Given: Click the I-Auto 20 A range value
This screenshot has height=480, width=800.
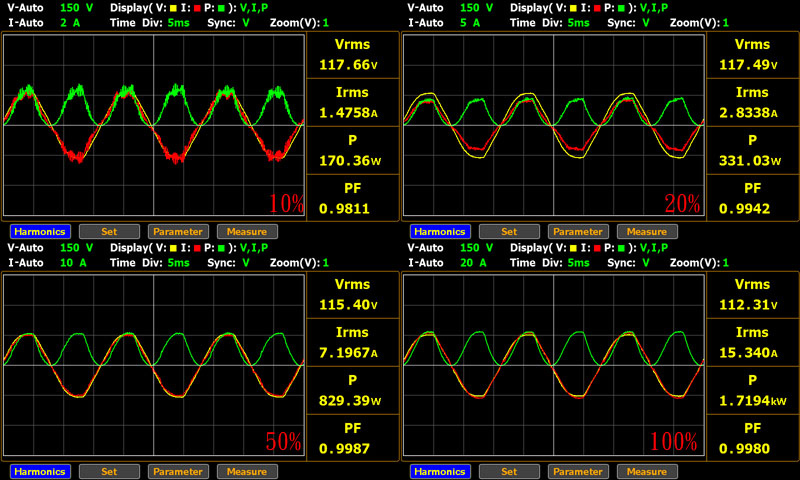Looking at the screenshot, I should click(x=473, y=263).
